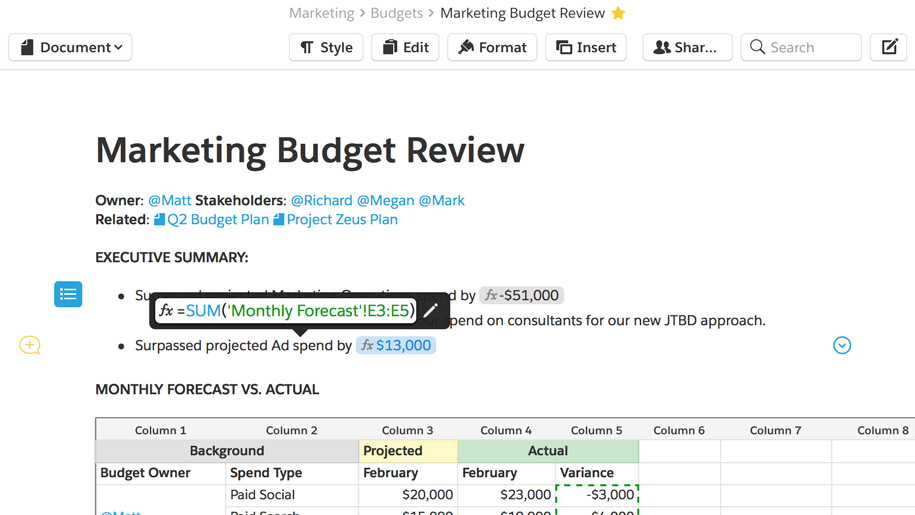
Task: Click the Share button
Action: pyautogui.click(x=687, y=47)
